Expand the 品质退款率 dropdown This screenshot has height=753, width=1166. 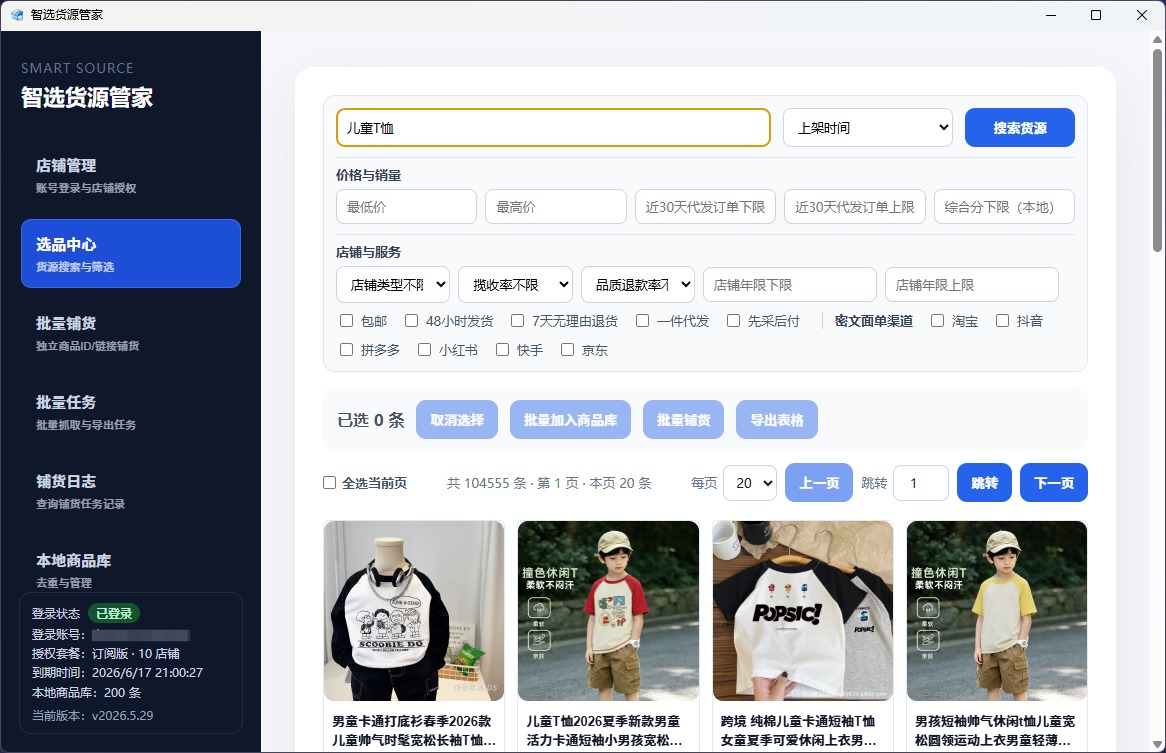coord(638,285)
